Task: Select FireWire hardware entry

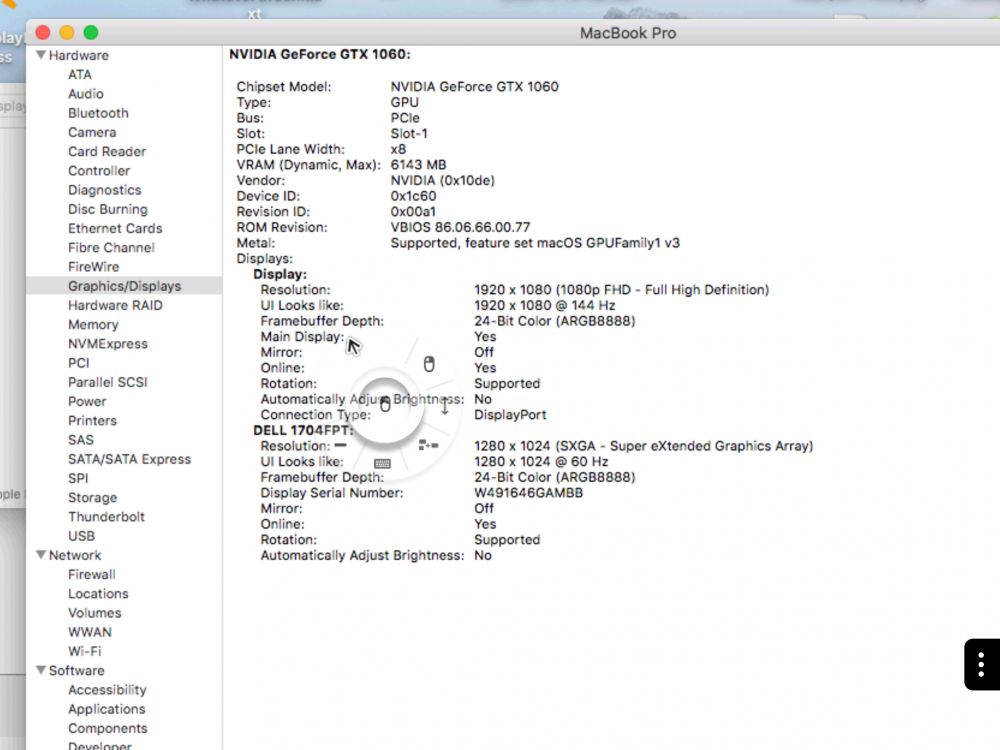Action: [93, 267]
